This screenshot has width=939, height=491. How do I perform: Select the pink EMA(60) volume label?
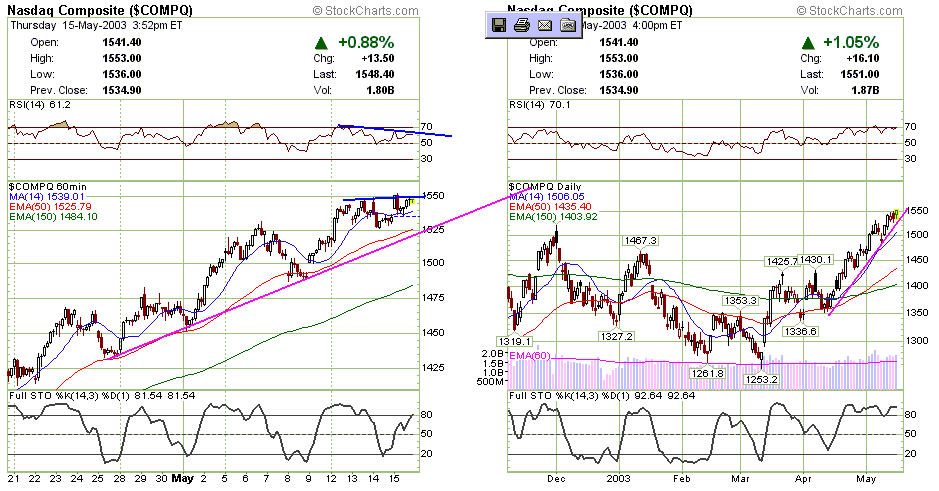tap(529, 356)
